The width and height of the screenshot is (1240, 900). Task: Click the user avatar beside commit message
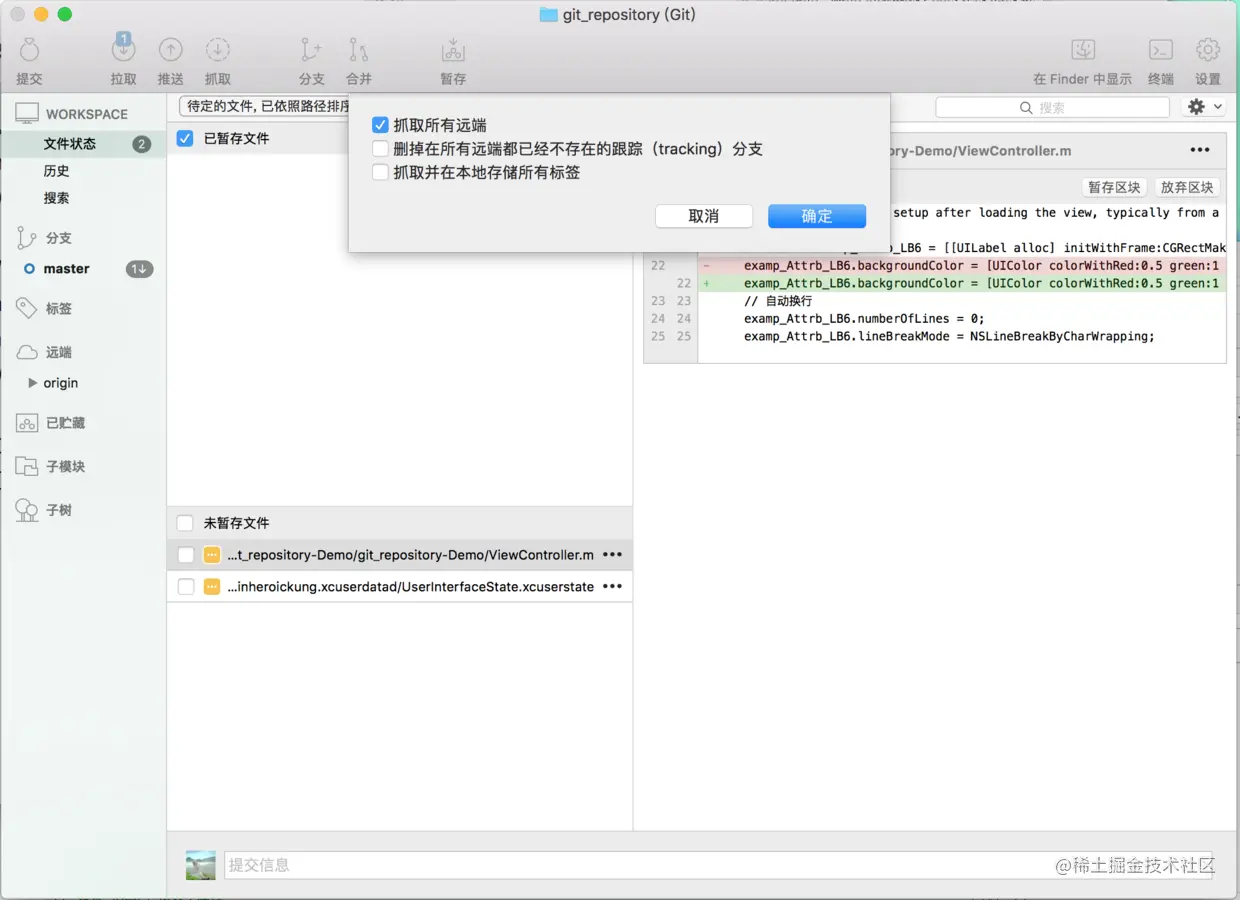(x=201, y=865)
